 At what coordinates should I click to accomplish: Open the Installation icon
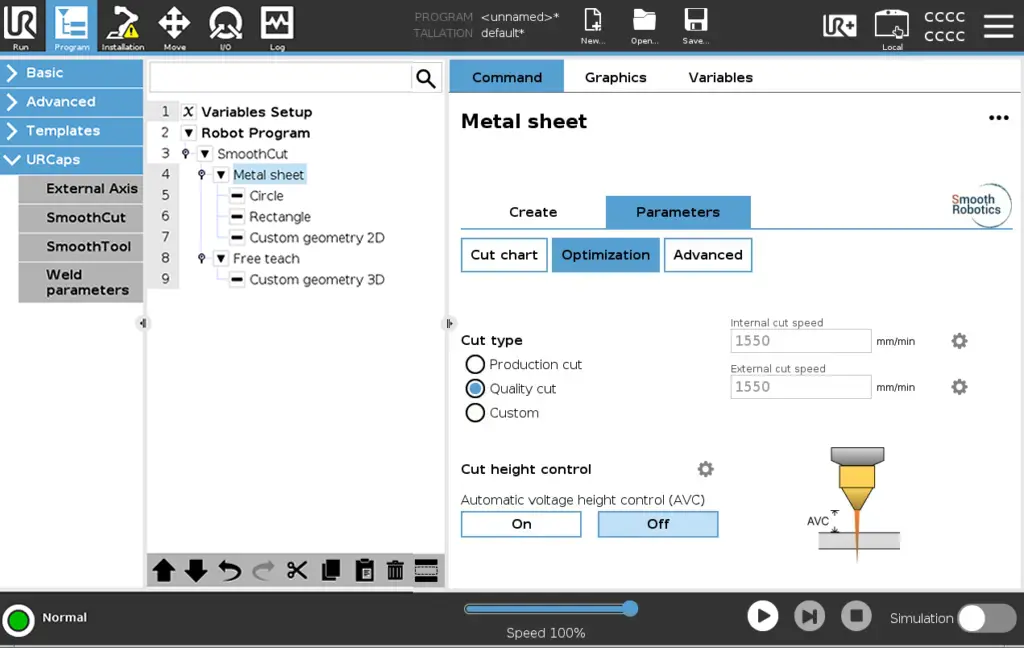[123, 26]
